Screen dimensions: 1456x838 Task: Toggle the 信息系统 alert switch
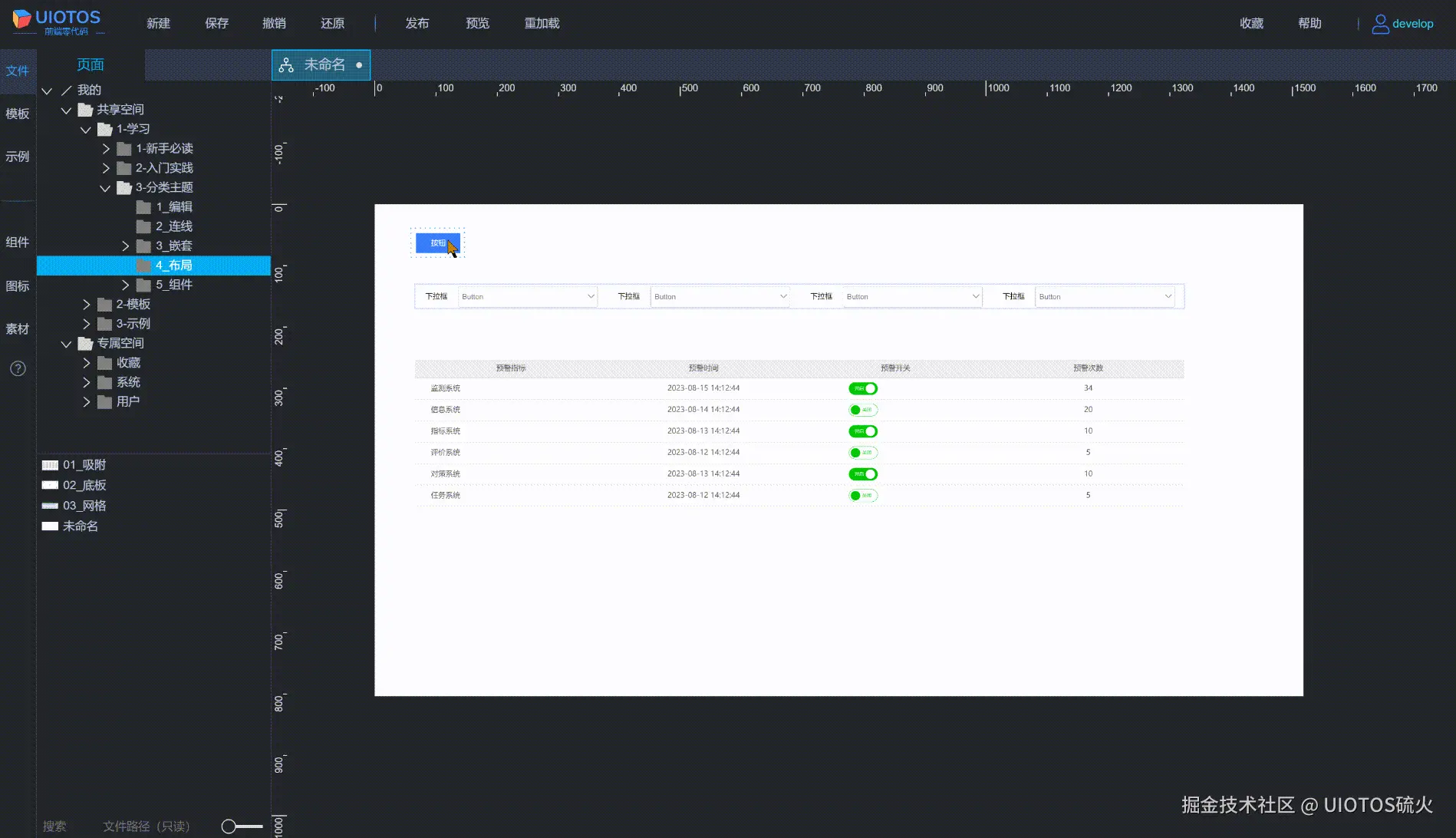tap(863, 410)
